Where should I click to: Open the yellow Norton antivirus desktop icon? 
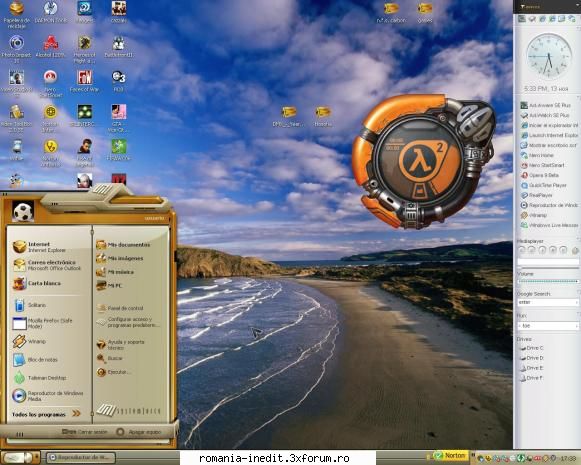tap(50, 153)
